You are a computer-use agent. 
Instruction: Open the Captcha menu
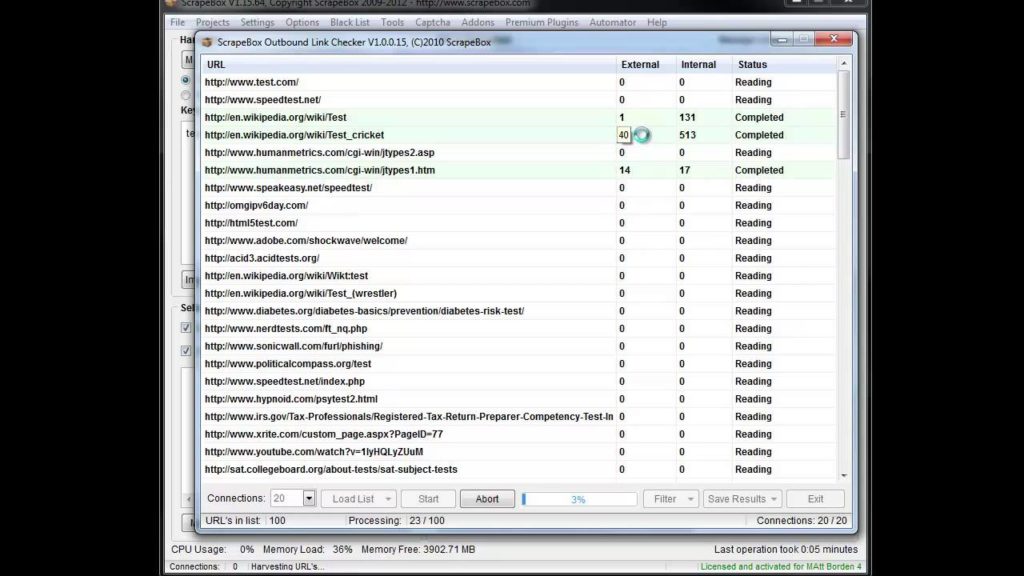tap(433, 22)
